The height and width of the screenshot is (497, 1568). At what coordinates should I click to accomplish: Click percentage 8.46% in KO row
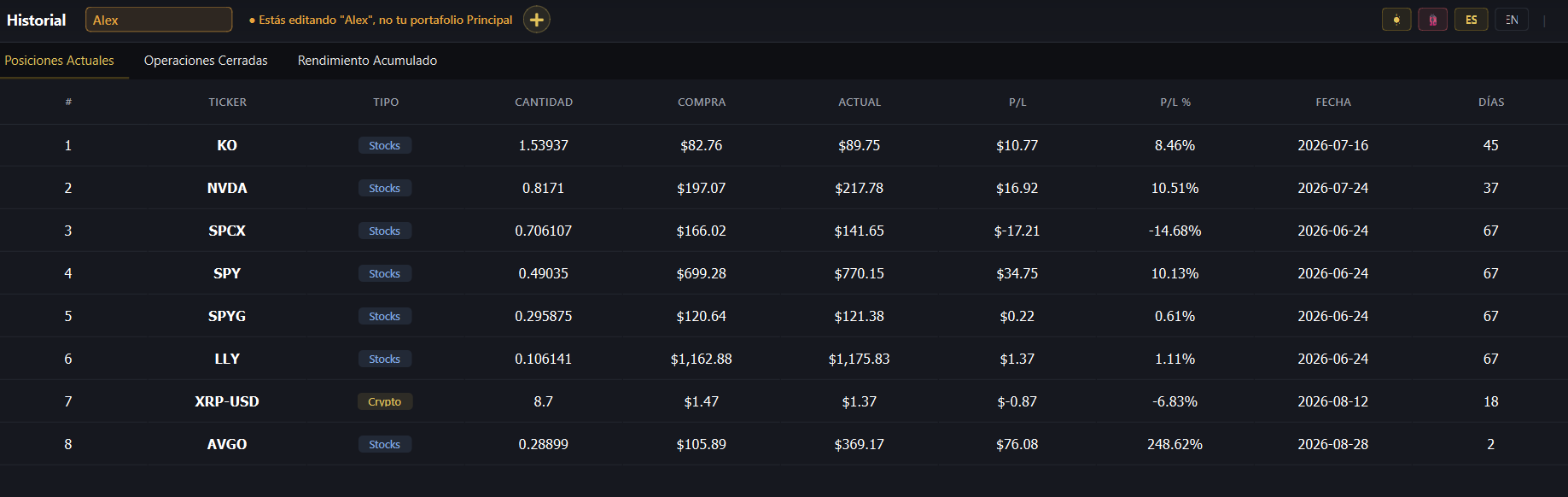coord(1175,145)
